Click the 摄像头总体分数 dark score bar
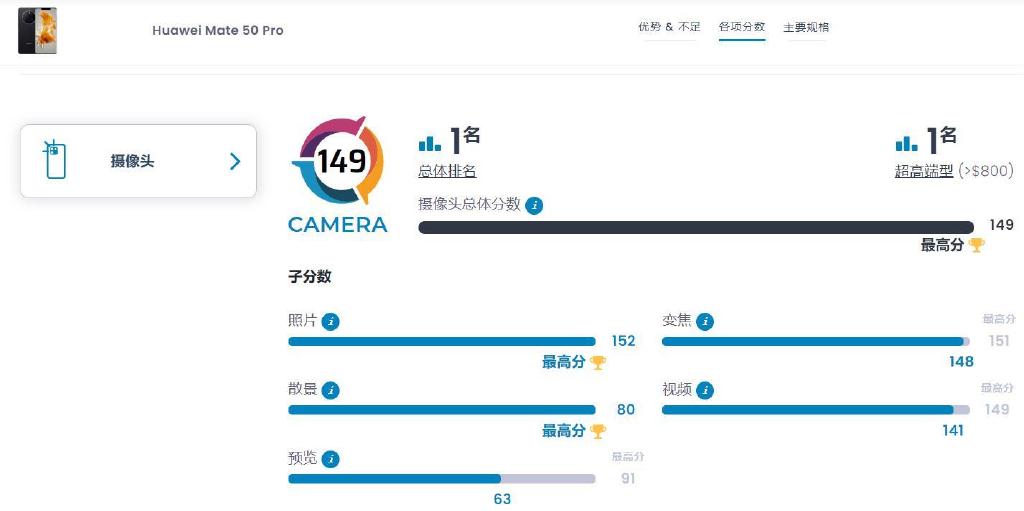The image size is (1024, 511). pyautogui.click(x=696, y=227)
